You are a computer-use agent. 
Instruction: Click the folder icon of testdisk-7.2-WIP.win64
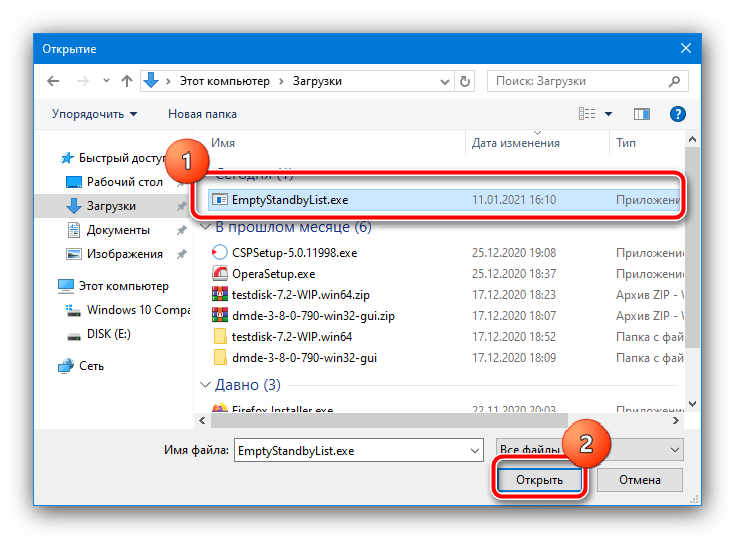[219, 337]
